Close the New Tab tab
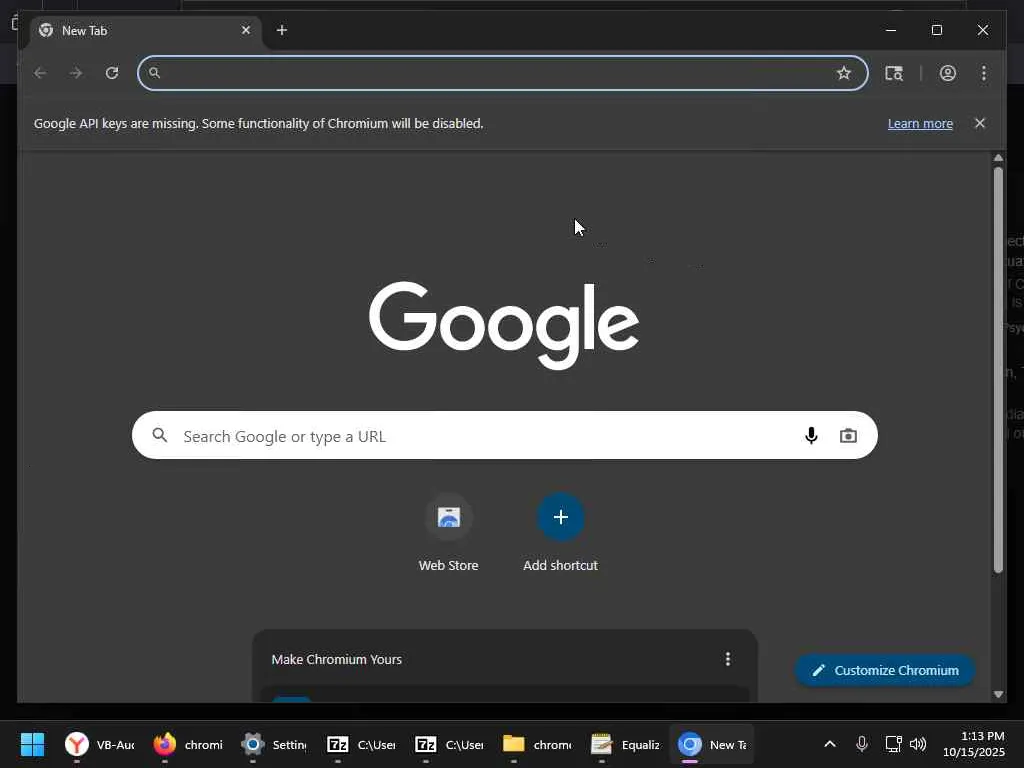The width and height of the screenshot is (1024, 768). (246, 30)
